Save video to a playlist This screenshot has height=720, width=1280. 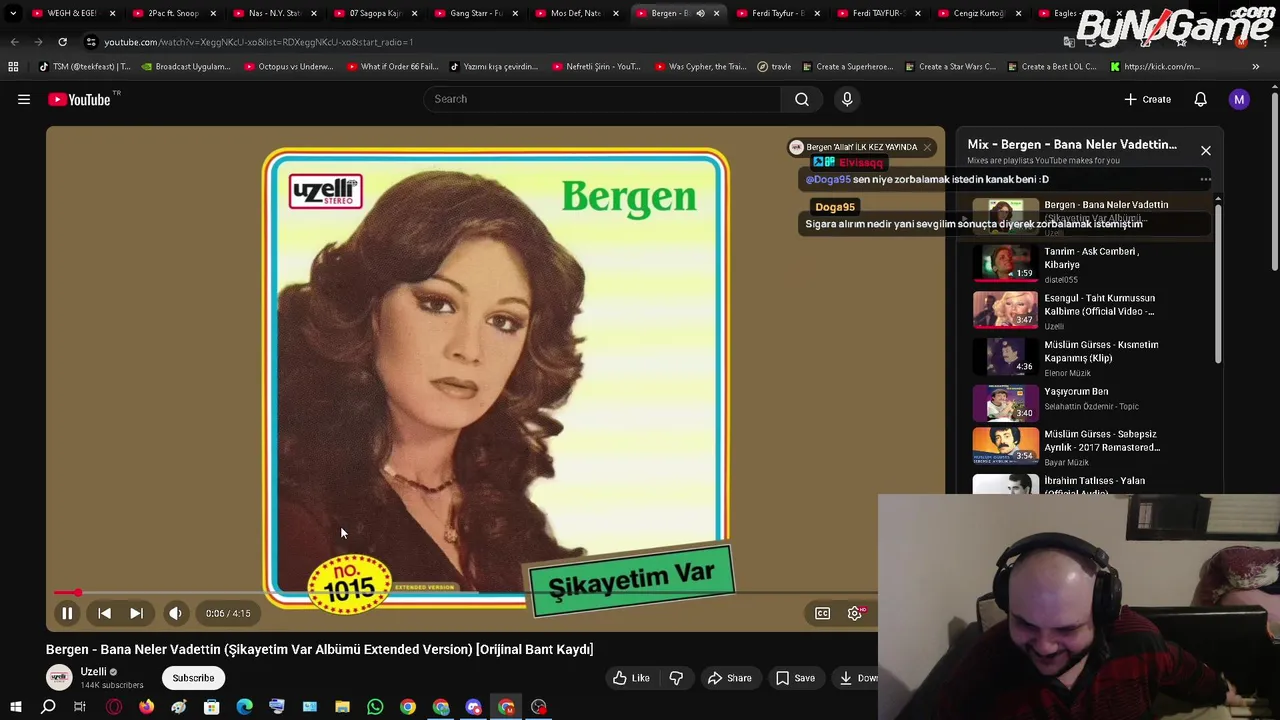coord(796,678)
